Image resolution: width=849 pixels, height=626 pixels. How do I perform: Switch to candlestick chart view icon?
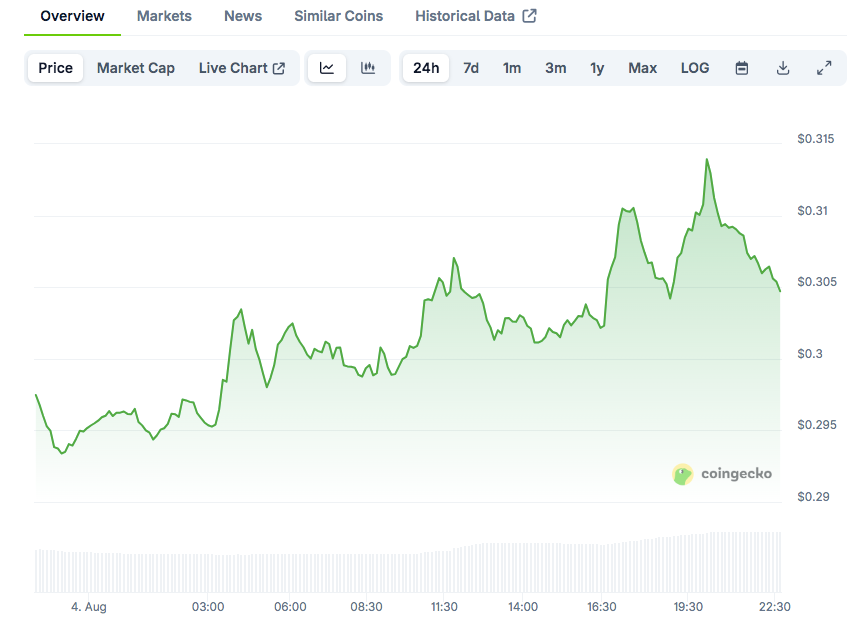[x=368, y=68]
